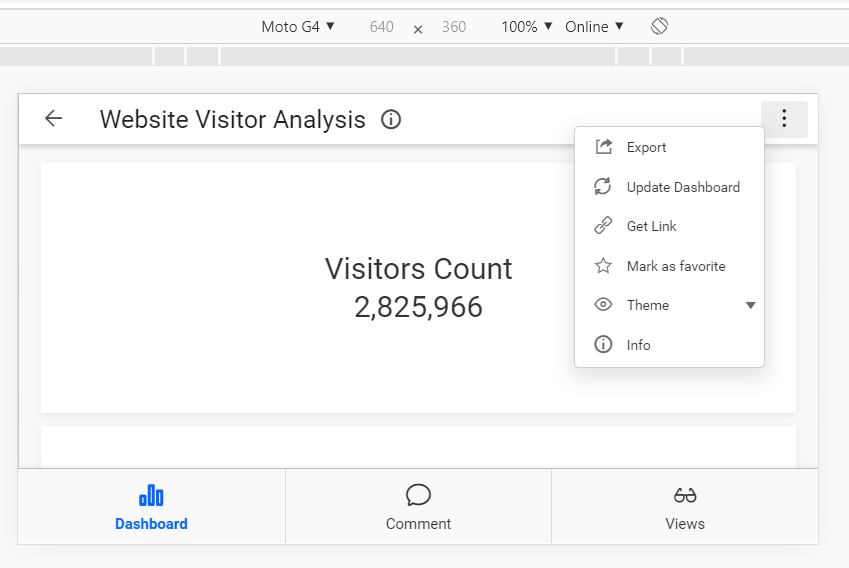Edit the 360 height field
The width and height of the screenshot is (849, 568).
(454, 27)
